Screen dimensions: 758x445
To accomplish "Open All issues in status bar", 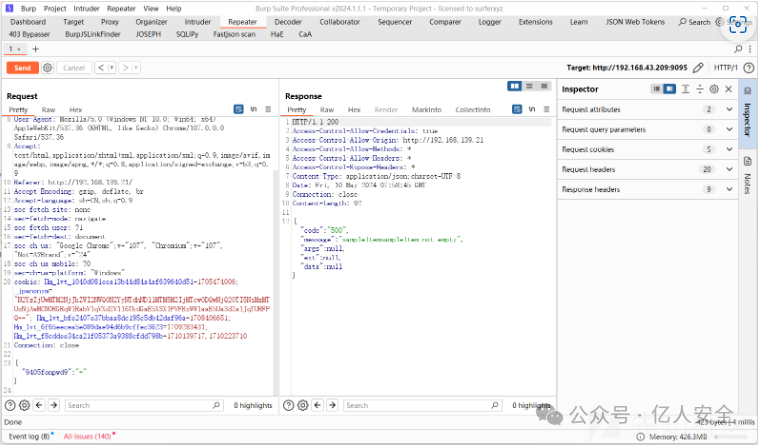I will (89, 436).
